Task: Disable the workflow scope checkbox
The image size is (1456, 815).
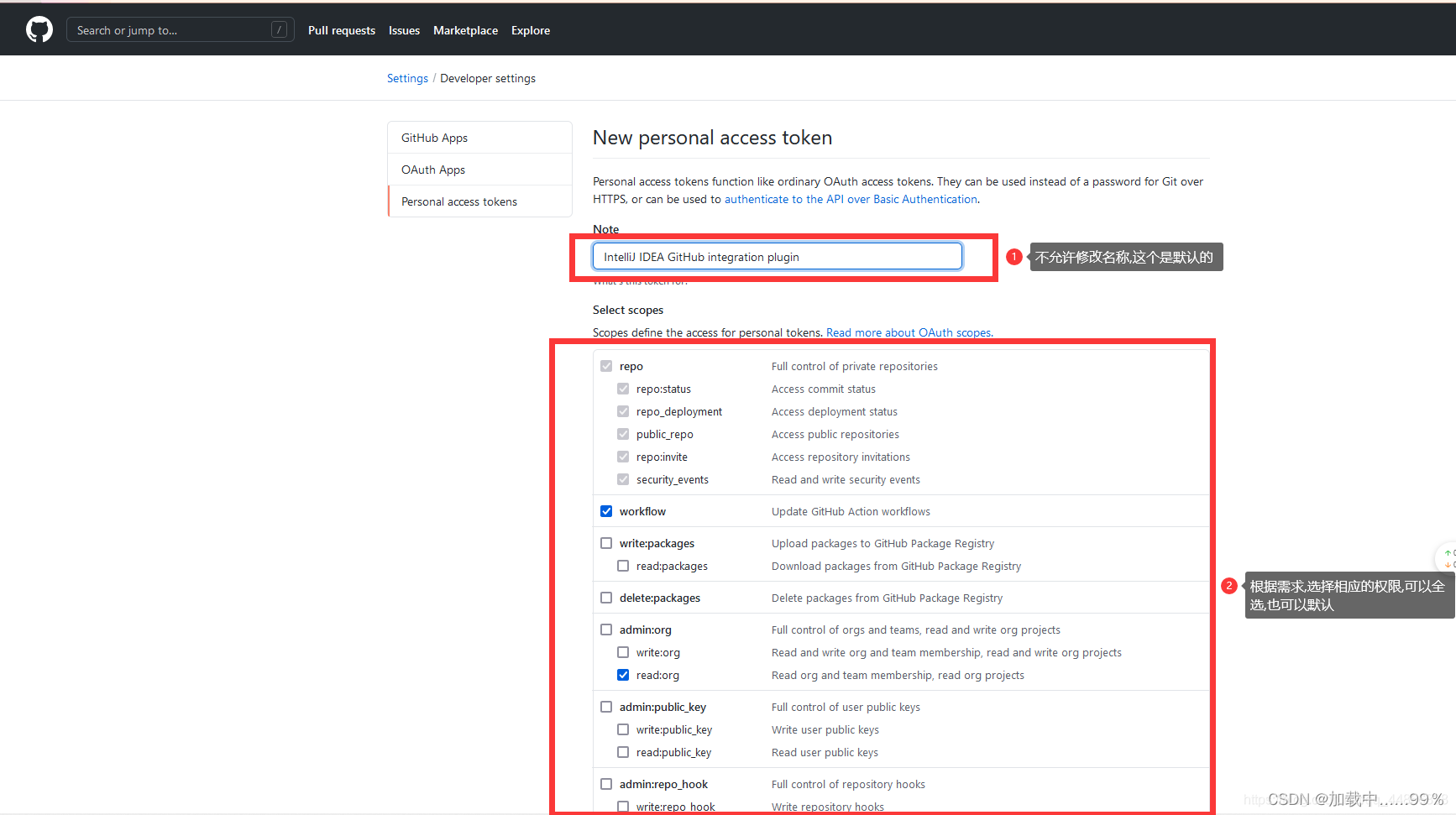Action: tap(606, 510)
